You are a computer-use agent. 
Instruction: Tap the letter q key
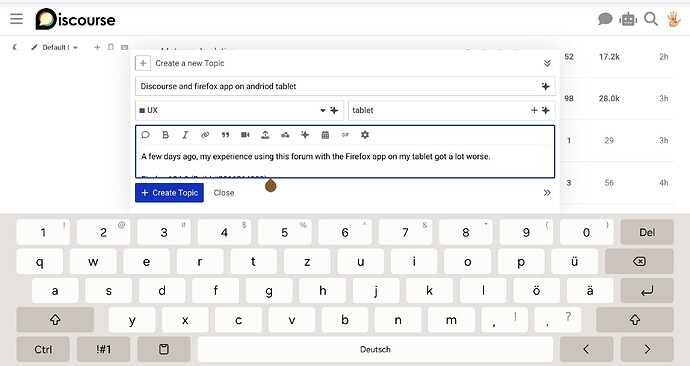(x=40, y=261)
